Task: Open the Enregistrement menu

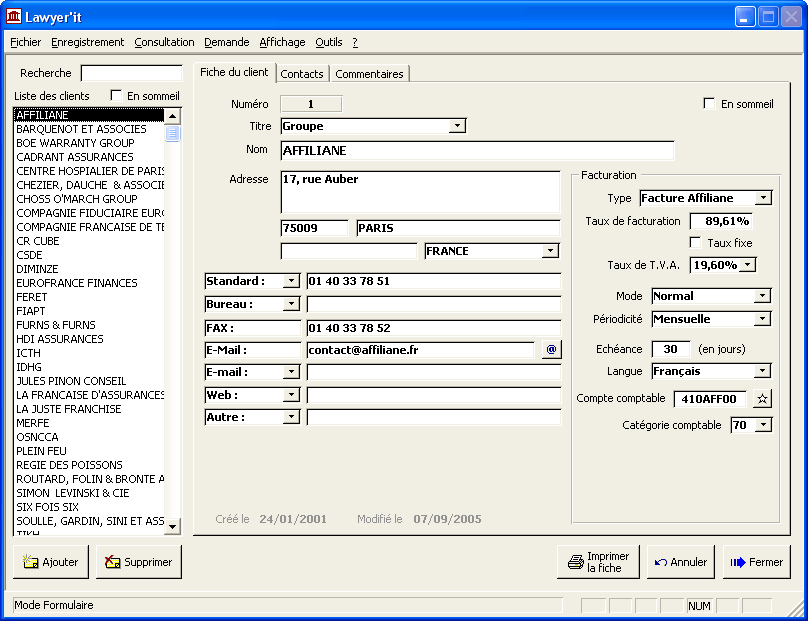Action: tap(88, 42)
